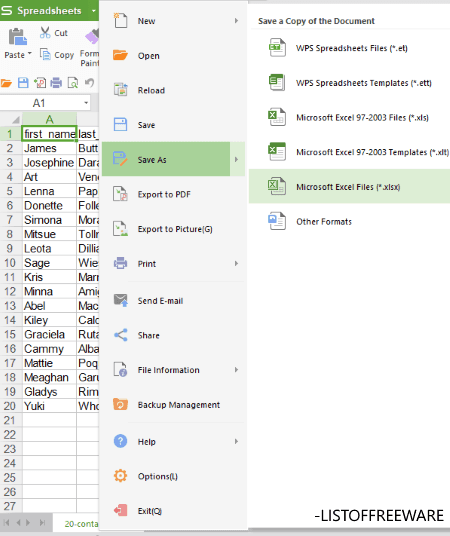Choose Microsoft Excel 97-2003 Files (*.xls)
This screenshot has height=536, width=450.
tap(349, 118)
